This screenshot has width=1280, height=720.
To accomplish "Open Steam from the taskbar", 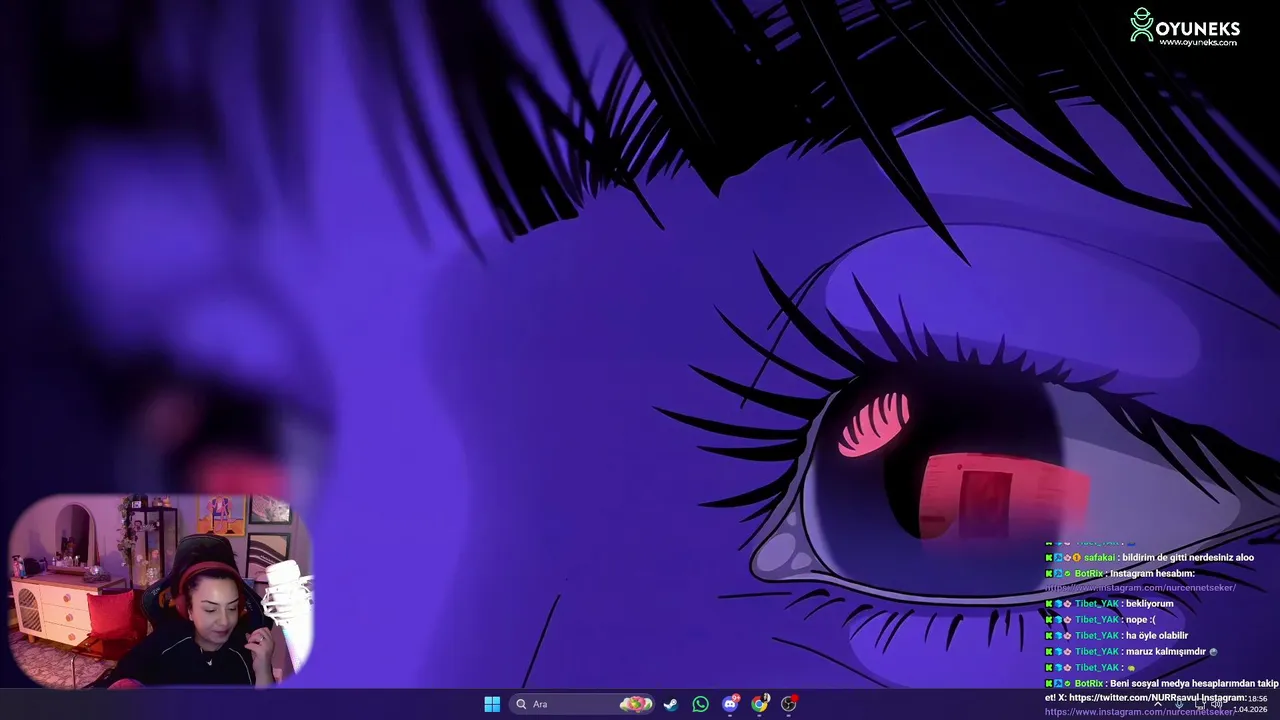I will click(671, 704).
